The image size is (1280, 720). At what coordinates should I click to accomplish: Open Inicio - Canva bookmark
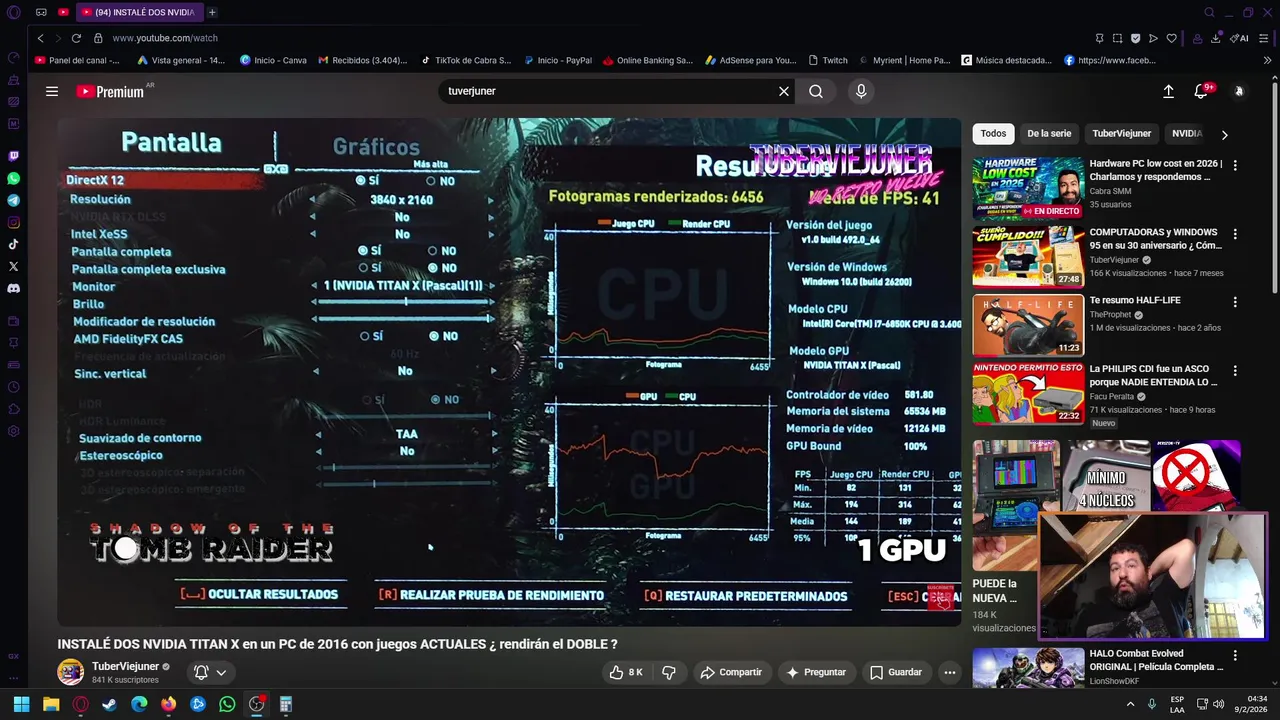click(273, 60)
